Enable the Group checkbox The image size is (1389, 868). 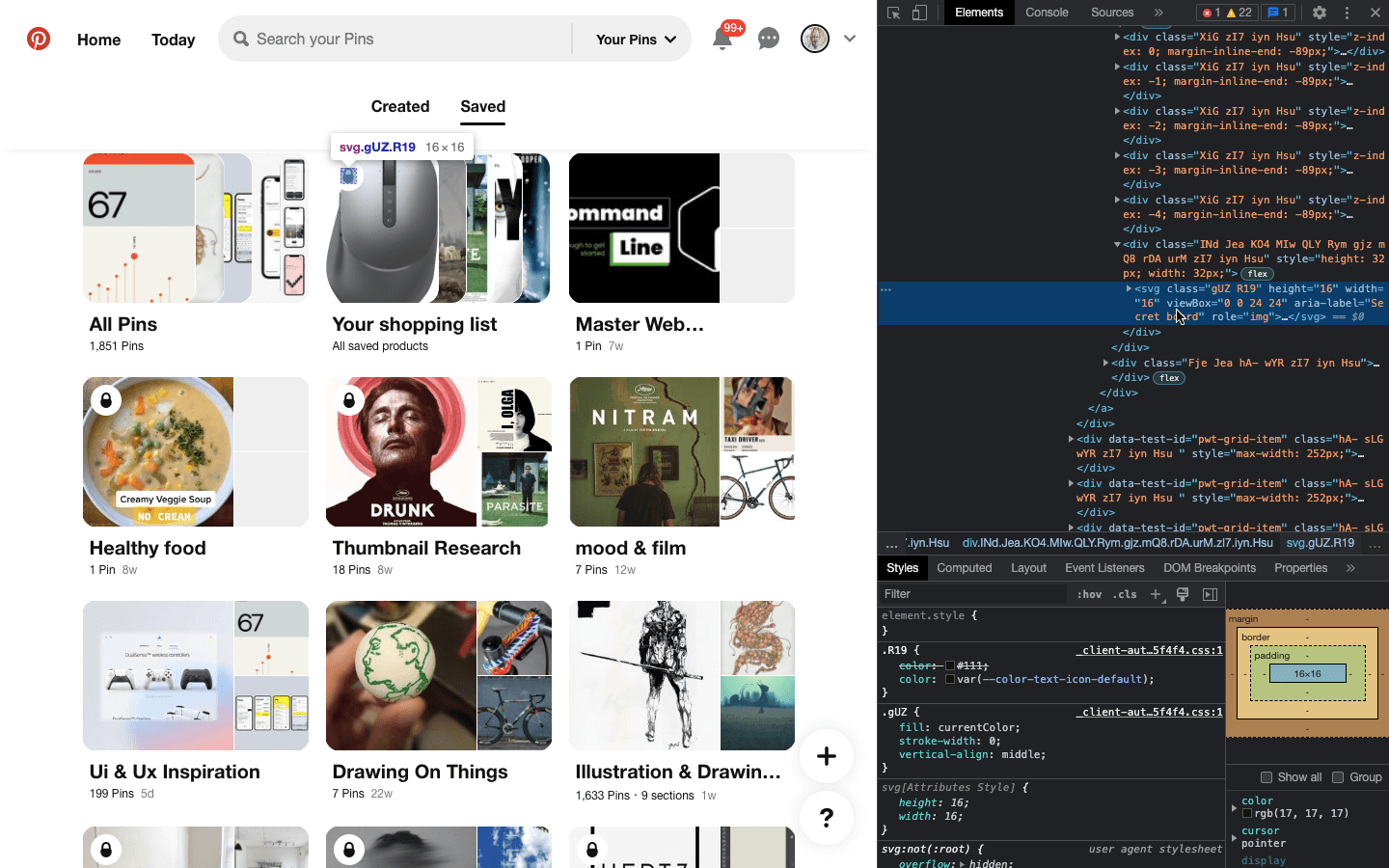tap(1338, 777)
